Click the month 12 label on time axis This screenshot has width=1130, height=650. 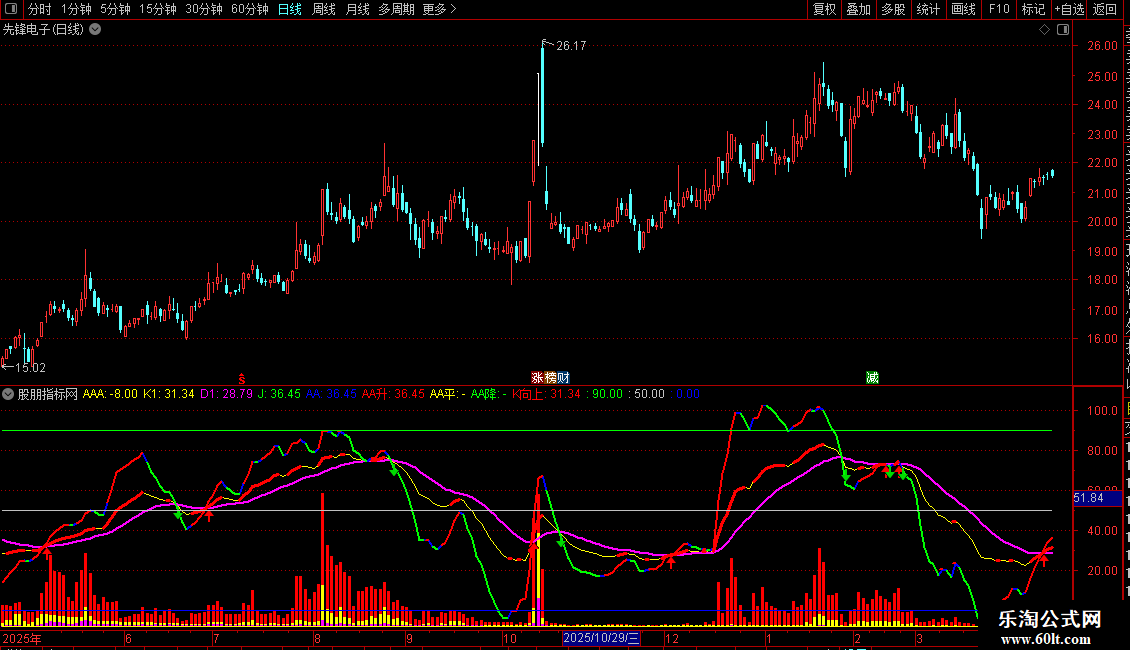(x=672, y=638)
